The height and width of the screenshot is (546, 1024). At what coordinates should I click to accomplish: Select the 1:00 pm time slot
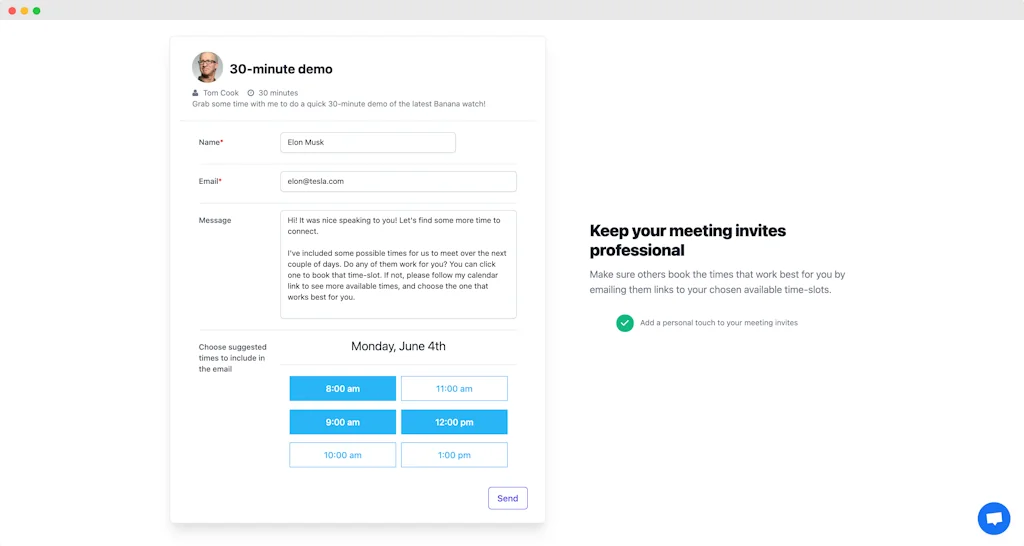(454, 455)
